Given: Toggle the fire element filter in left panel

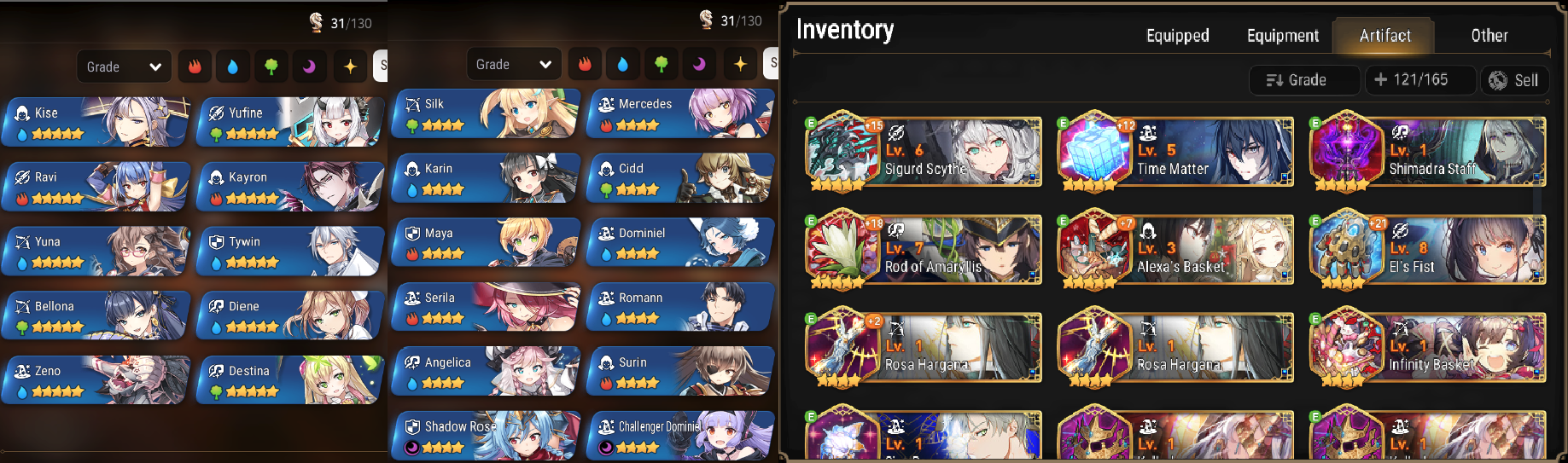Looking at the screenshot, I should click(x=195, y=67).
